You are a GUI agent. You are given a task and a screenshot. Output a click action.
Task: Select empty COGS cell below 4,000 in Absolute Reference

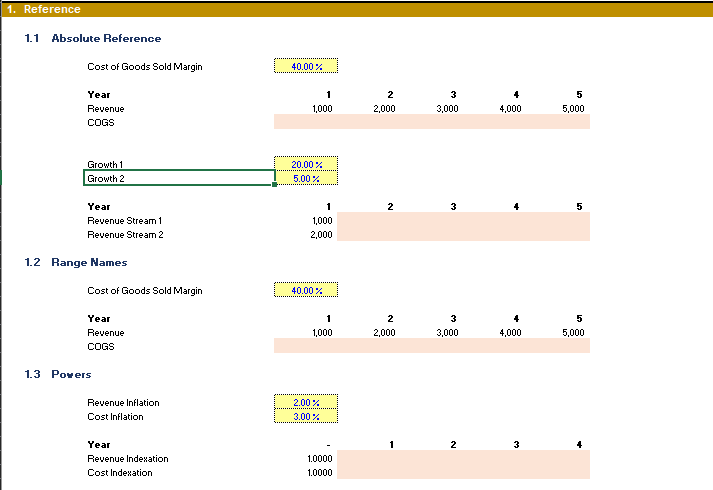pos(495,122)
